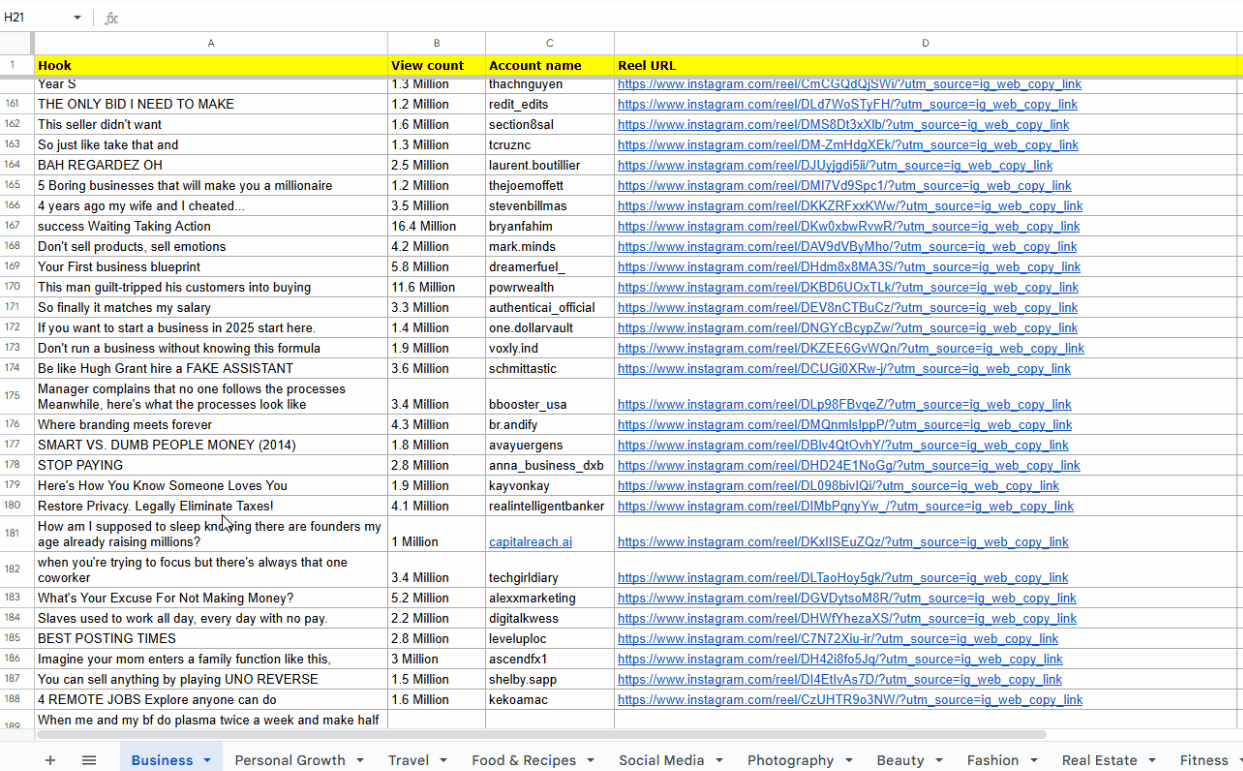Open the Business tab dropdown arrow

click(208, 760)
